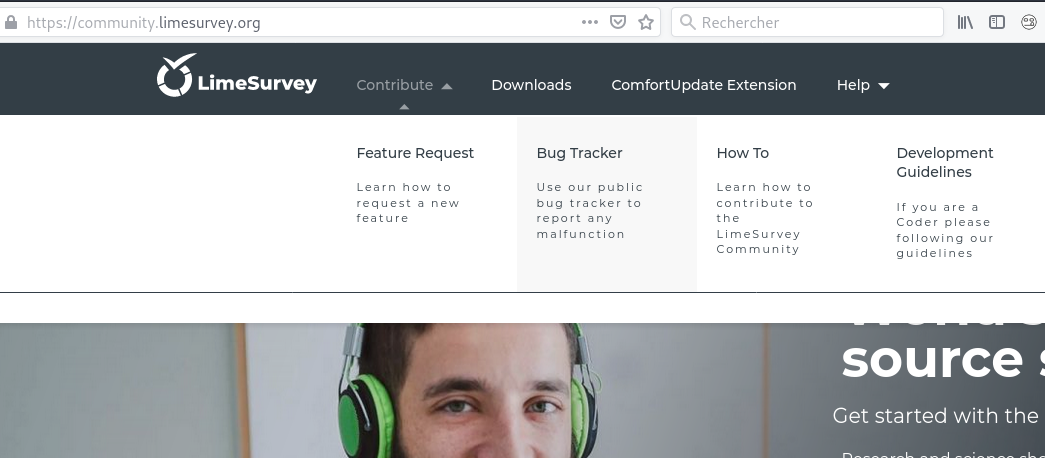Open Development Guidelines menu entry
Viewport: 1045px width, 458px height.
tap(944, 163)
